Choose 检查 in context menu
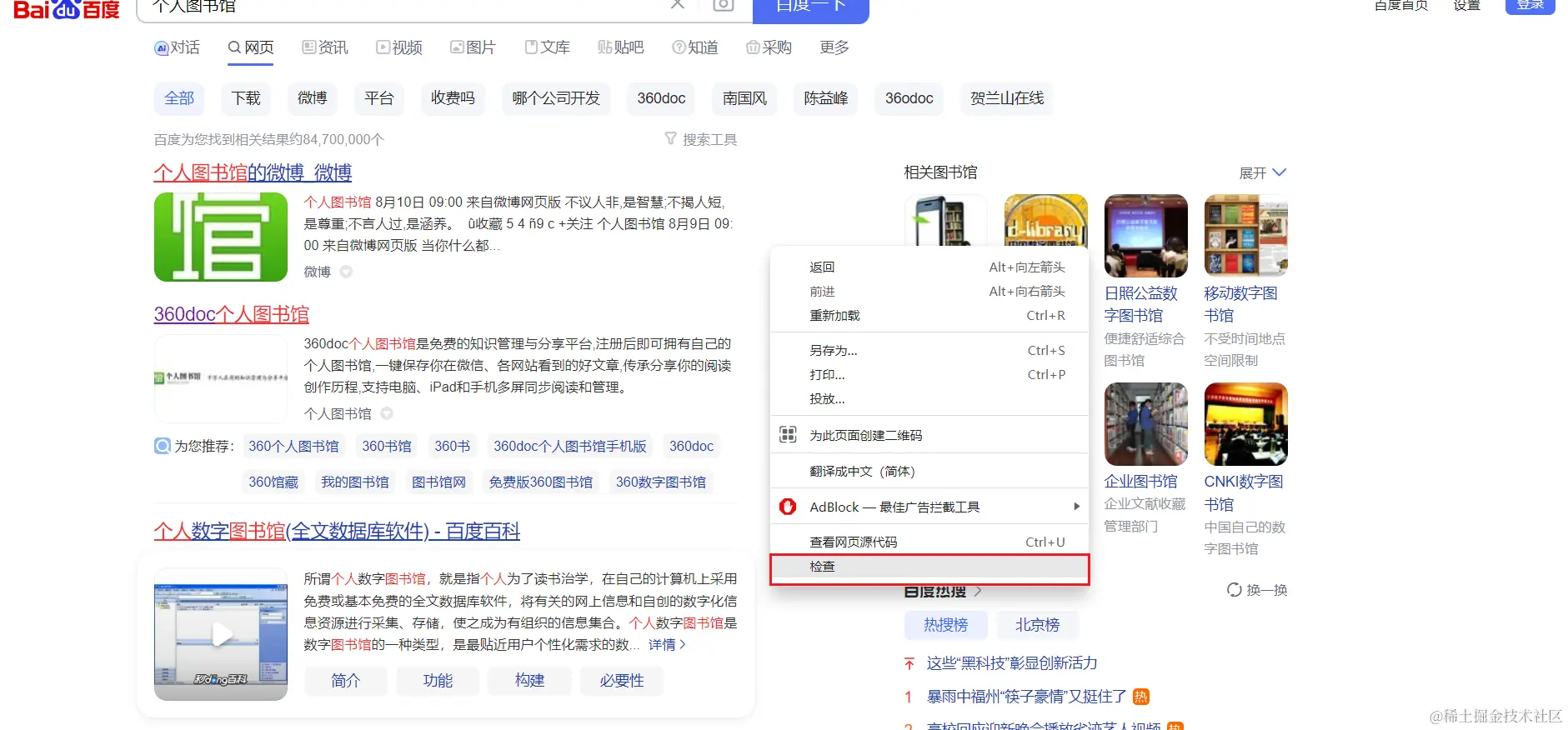 929,567
